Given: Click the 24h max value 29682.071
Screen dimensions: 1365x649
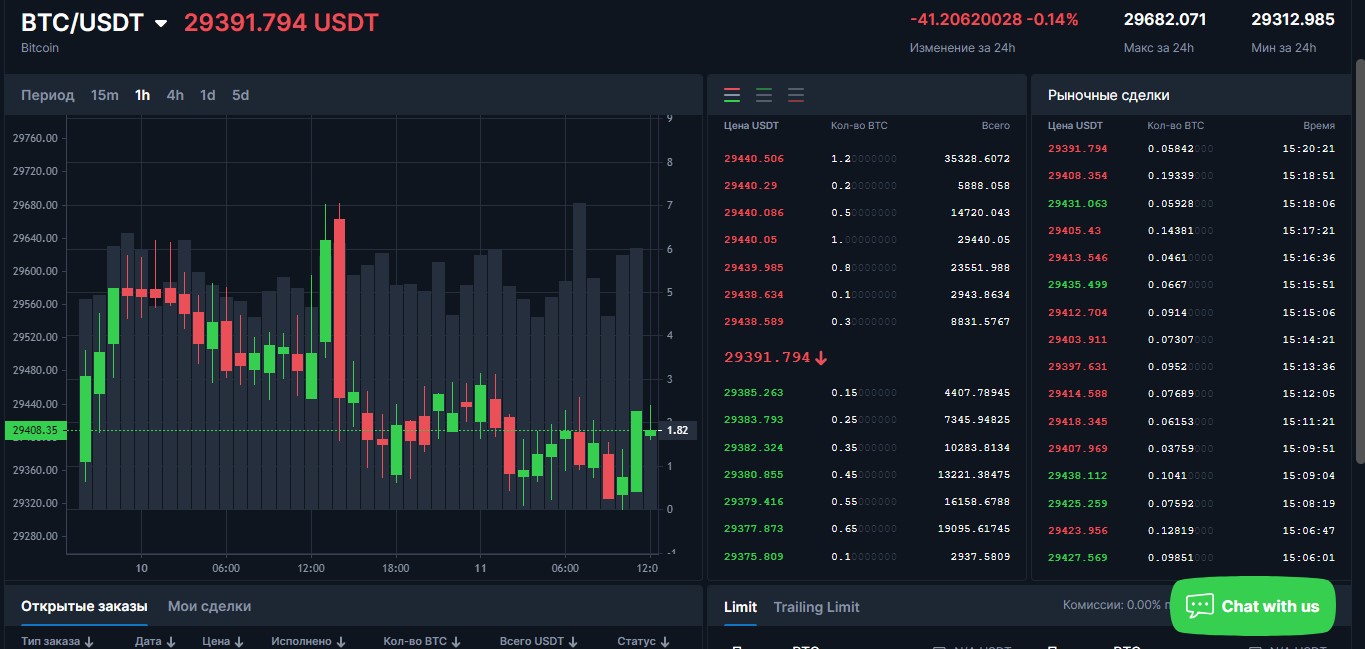Looking at the screenshot, I should [1165, 19].
